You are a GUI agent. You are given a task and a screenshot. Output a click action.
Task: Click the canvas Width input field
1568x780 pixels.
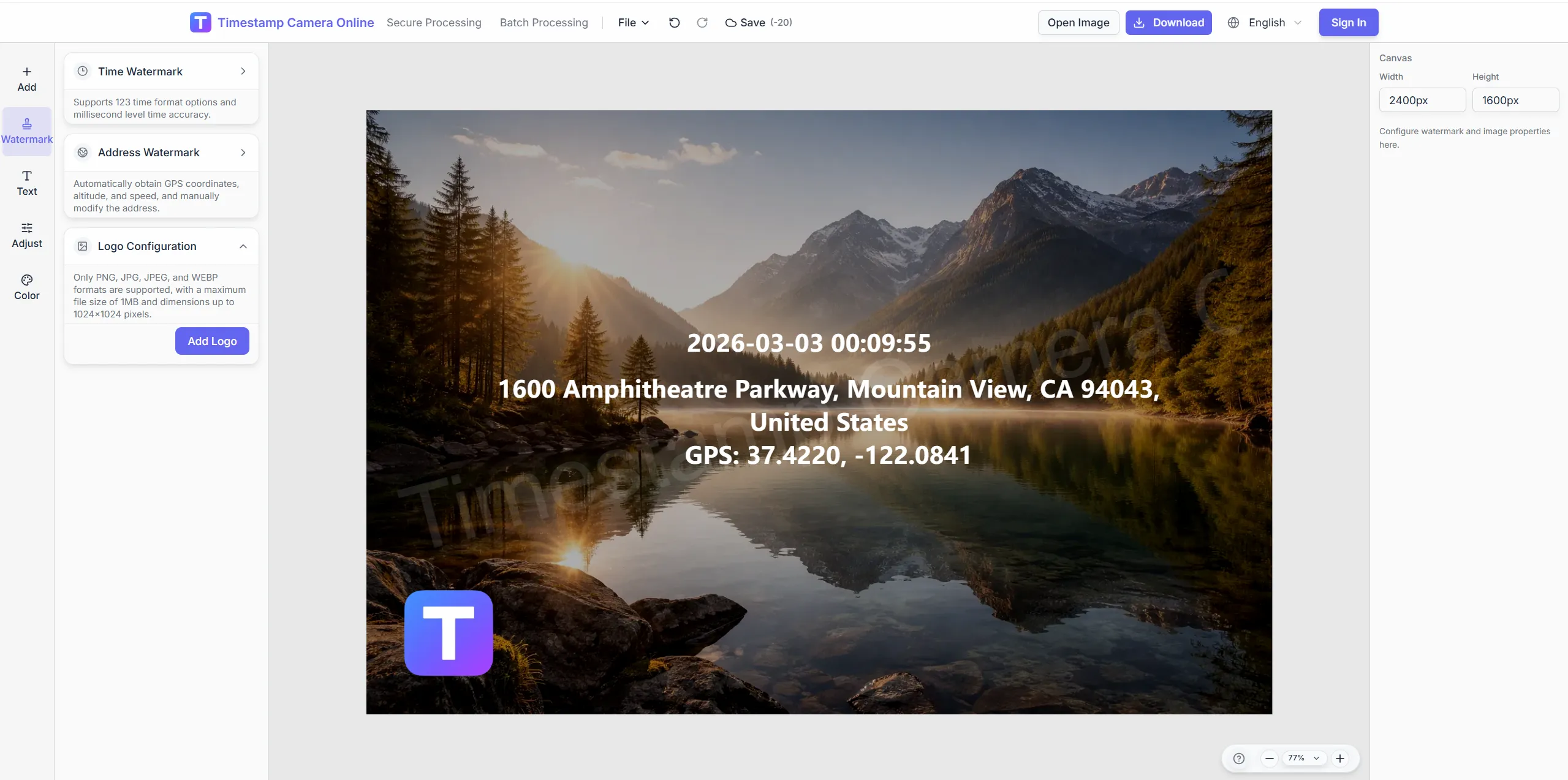coord(1422,100)
